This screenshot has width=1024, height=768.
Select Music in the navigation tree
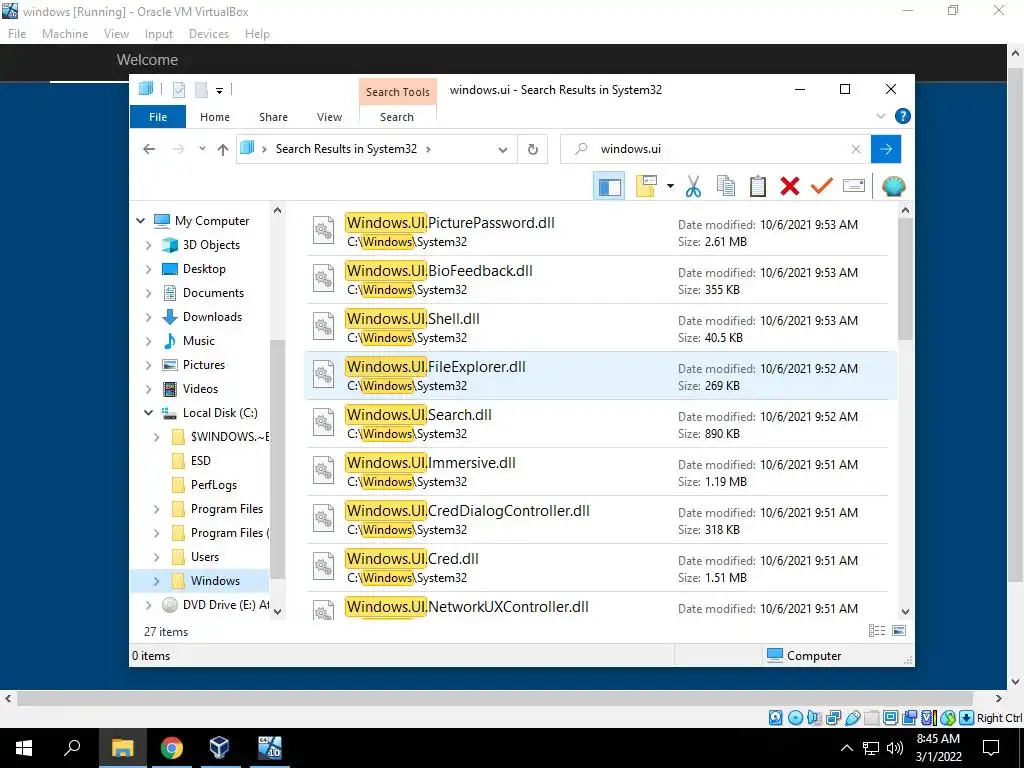coord(199,341)
